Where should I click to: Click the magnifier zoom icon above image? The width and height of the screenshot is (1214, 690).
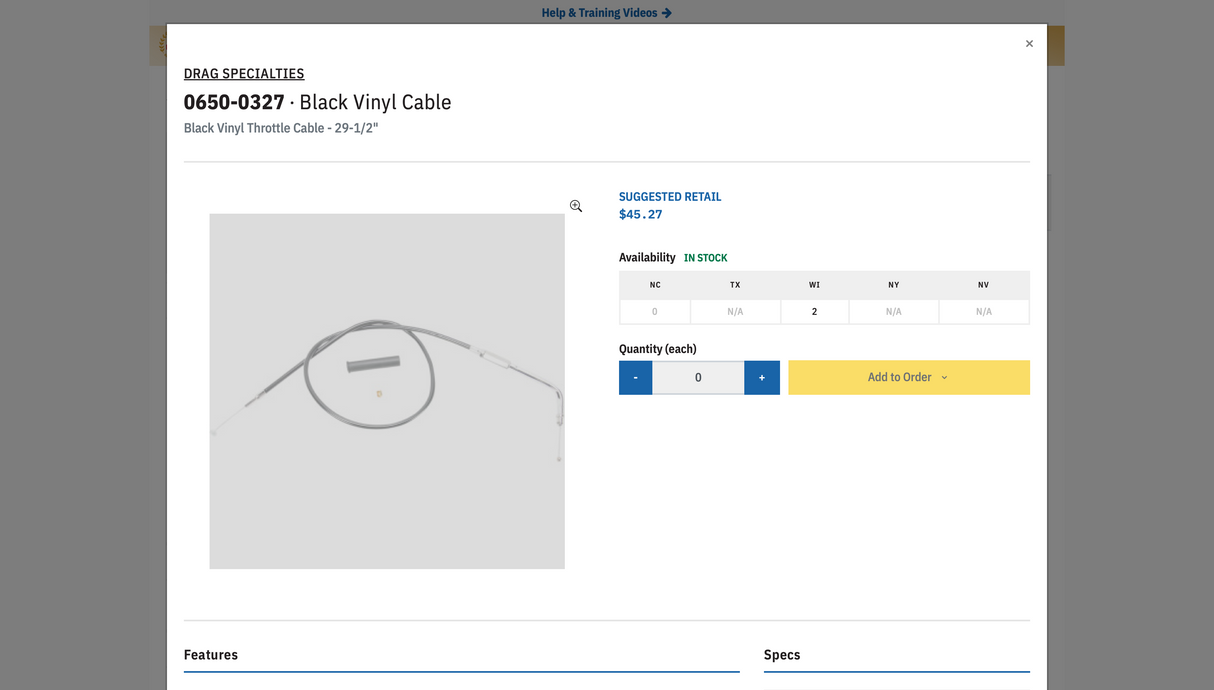pyautogui.click(x=576, y=206)
